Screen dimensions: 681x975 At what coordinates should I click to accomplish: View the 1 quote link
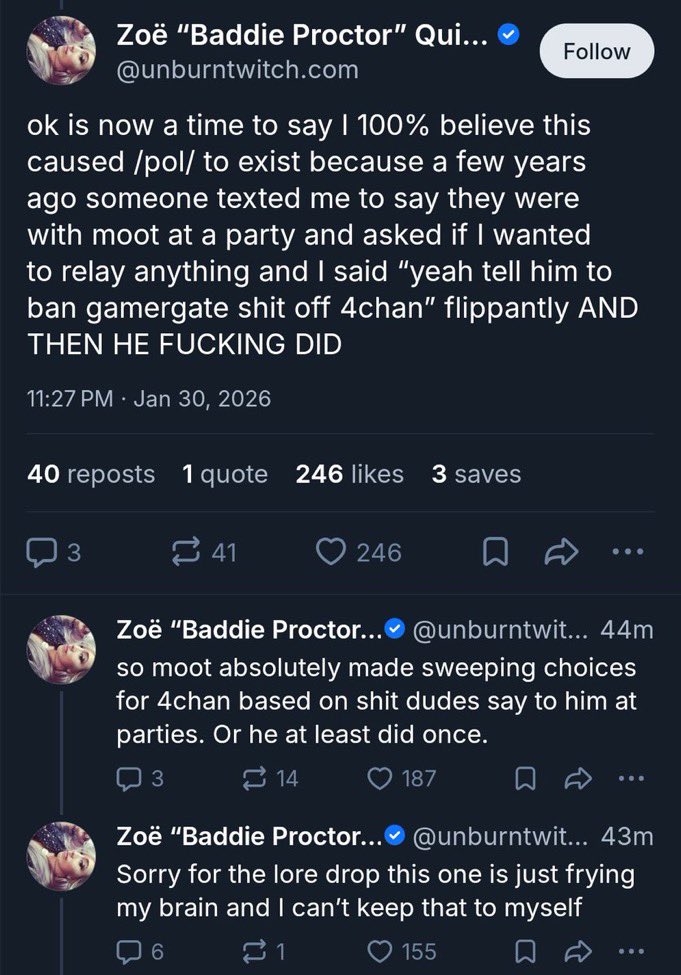click(225, 474)
